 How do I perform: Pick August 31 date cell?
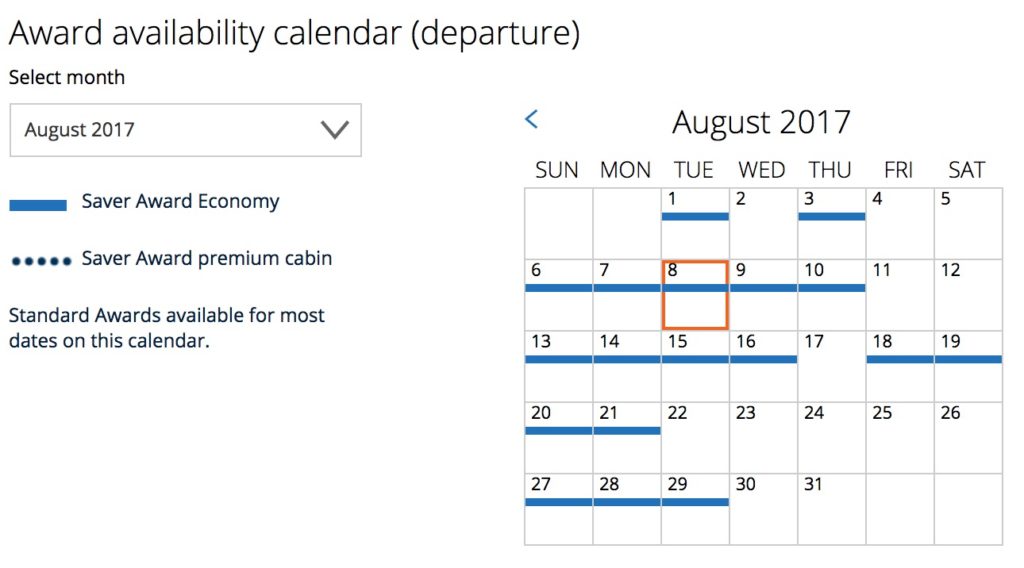831,509
